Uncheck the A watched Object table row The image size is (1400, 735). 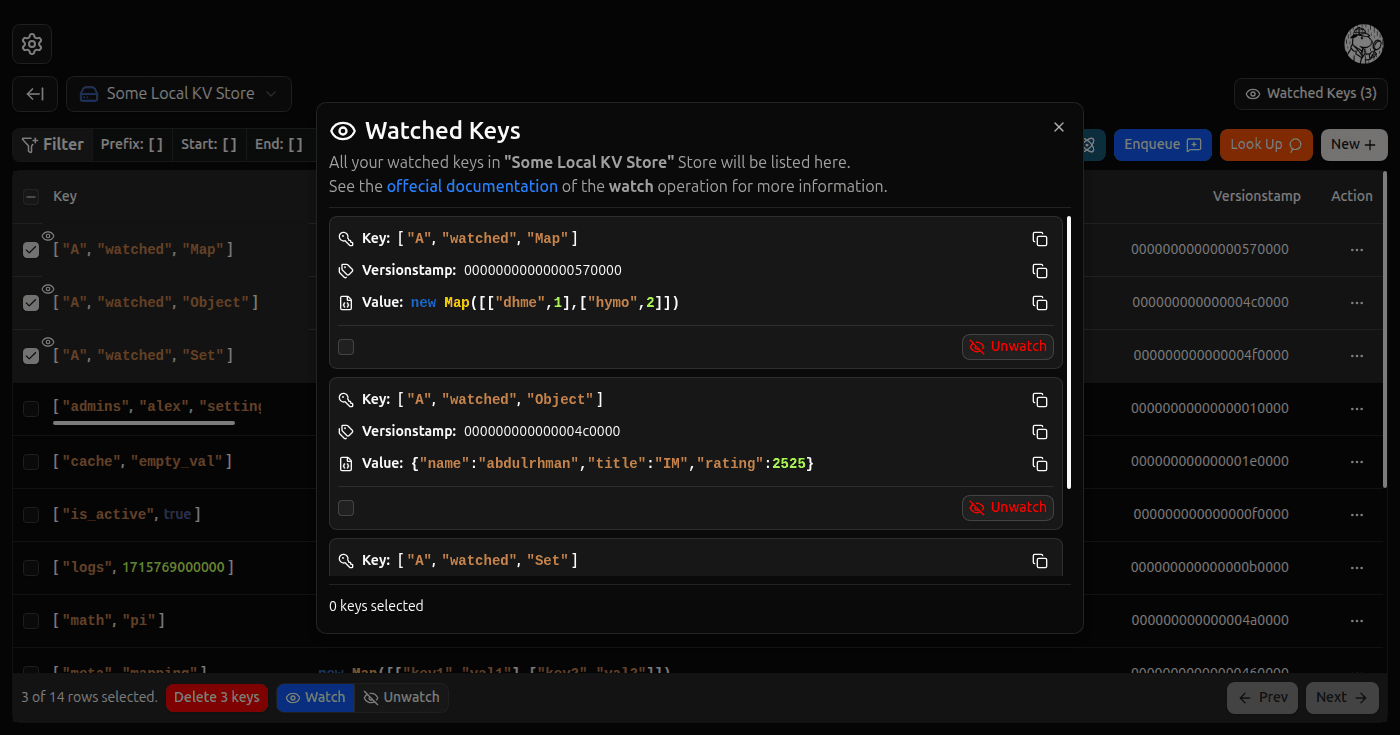[31, 303]
